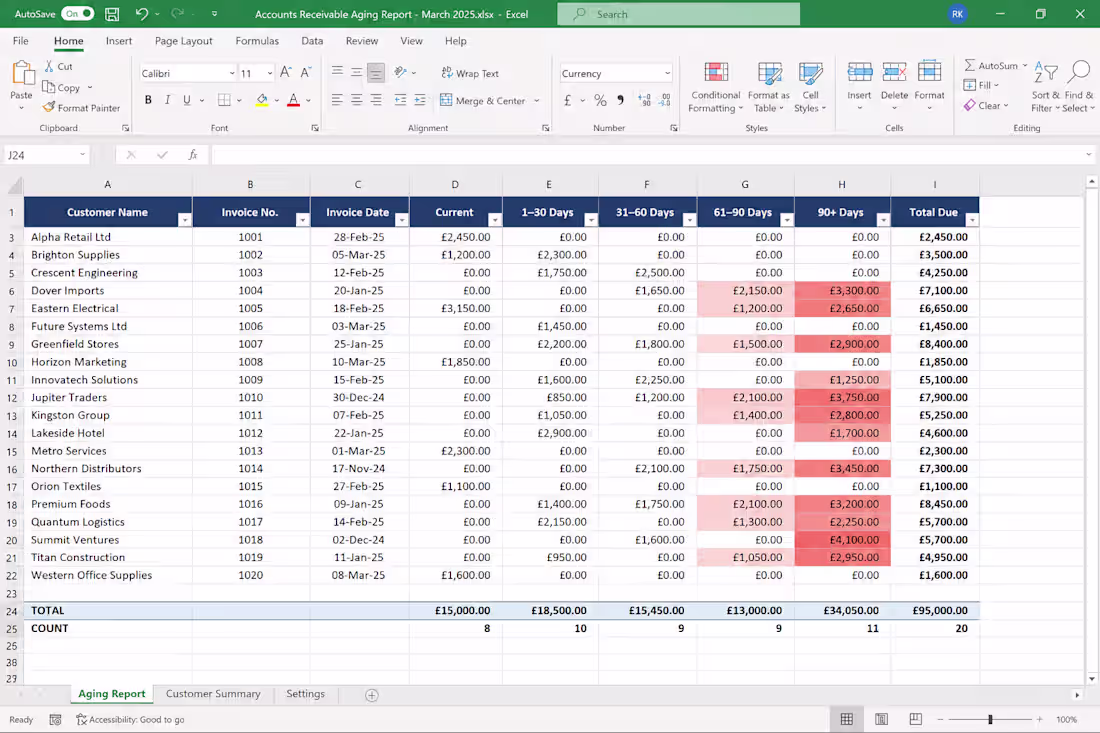1100x733 pixels.
Task: Toggle the AutoSave switch off
Action: coord(77,13)
